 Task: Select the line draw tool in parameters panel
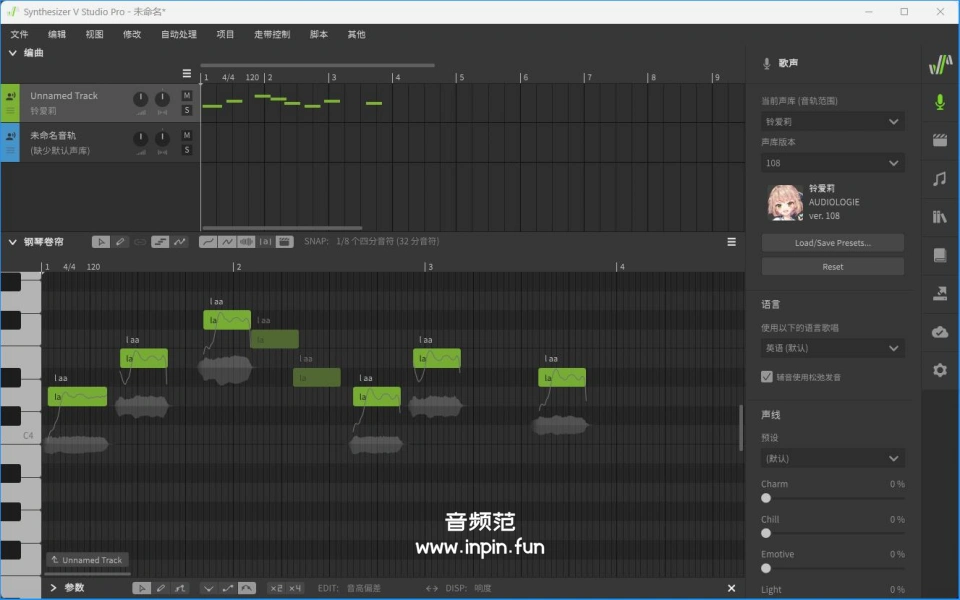coord(179,588)
